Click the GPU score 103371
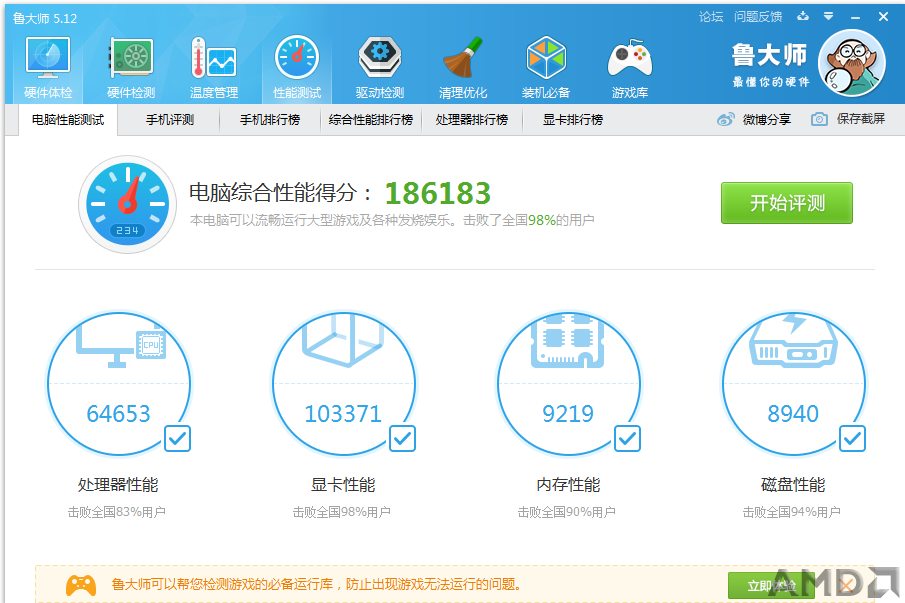This screenshot has height=603, width=905. tap(343, 414)
